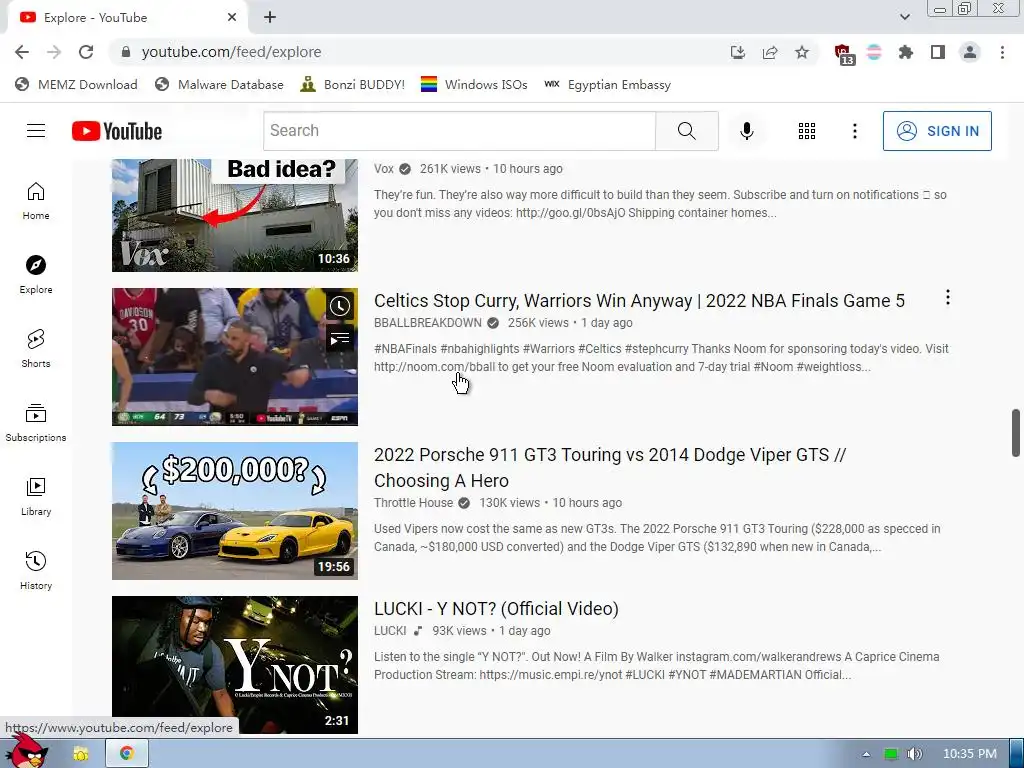This screenshot has width=1024, height=768.
Task: Add Celtics video to Watch Later
Action: tap(340, 306)
